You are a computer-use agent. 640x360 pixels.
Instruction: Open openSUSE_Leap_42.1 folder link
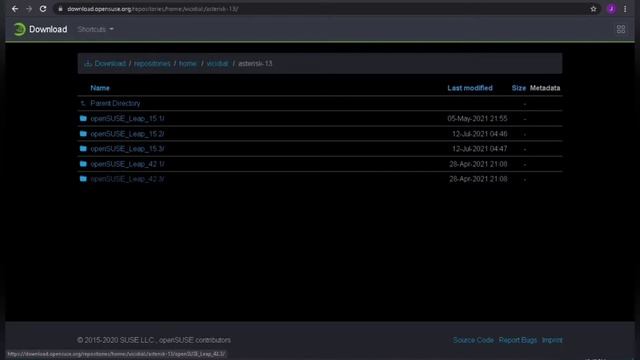tap(127, 164)
